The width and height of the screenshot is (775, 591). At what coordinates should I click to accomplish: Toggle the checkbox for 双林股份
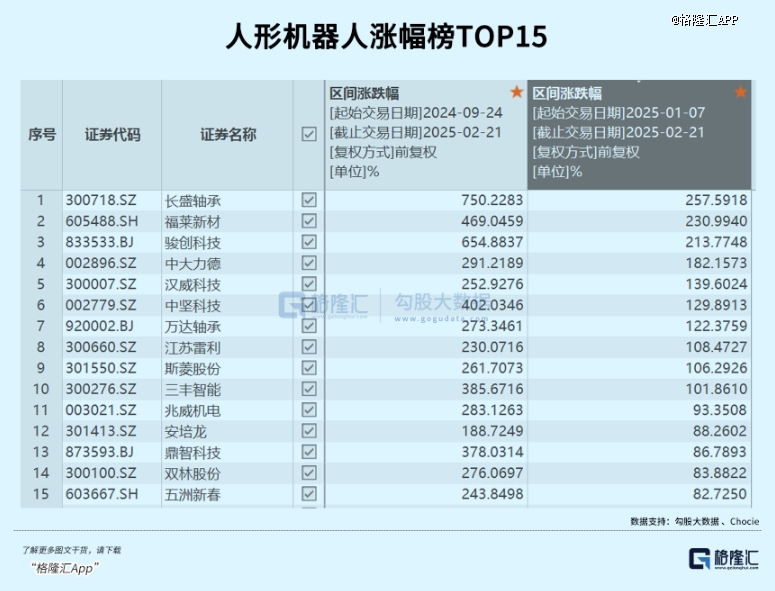pos(309,473)
